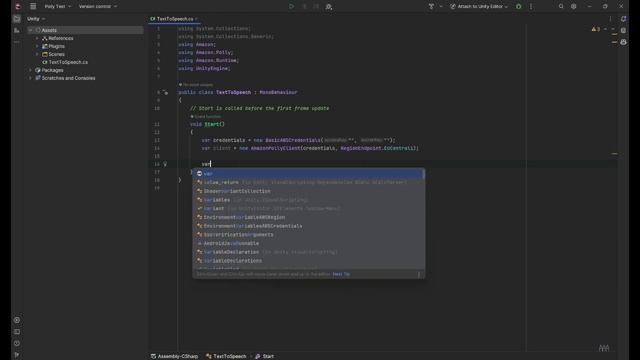Click Assembly-CSharp in the bottom breadcrumb
Viewport: 640px width, 360px height.
(x=174, y=356)
